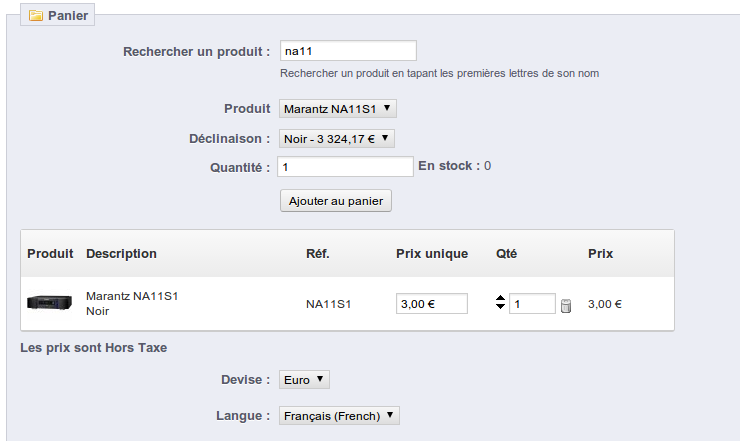Viewport: 740px width, 441px height.
Task: Expand the Déclinaison dropdown
Action: click(336, 139)
